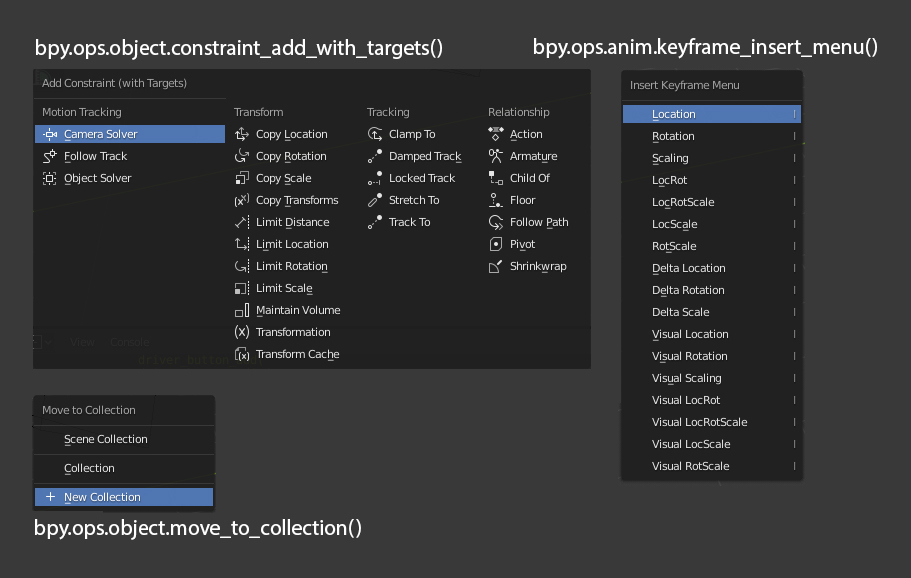Choose Scene Collection in Move to Collection
Image resolution: width=911 pixels, height=578 pixels.
tap(124, 439)
